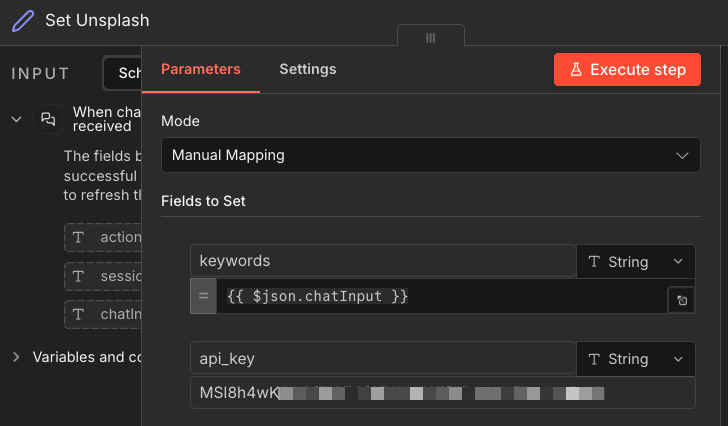Click the chat trigger node icon
Screen dimensions: 728x426
tap(47, 119)
